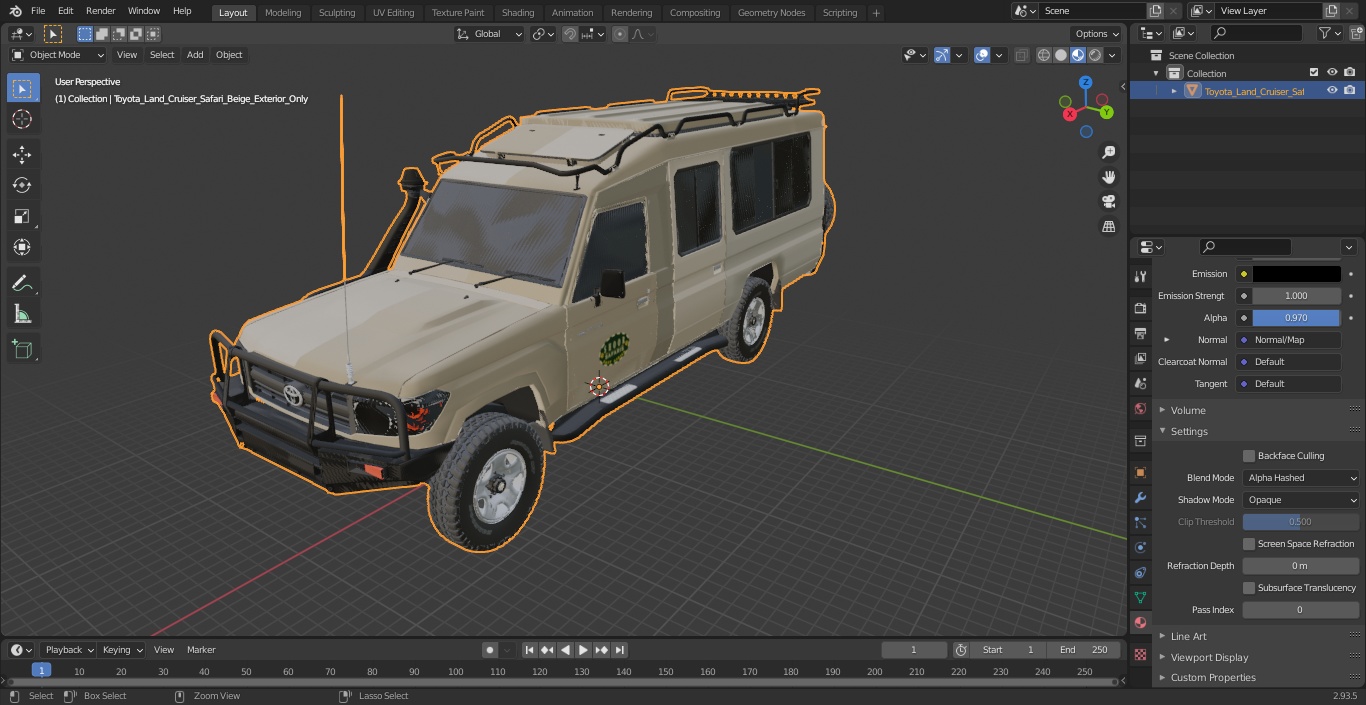Select the Add Cube tool
Viewport: 1366px width, 705px height.
tap(22, 349)
